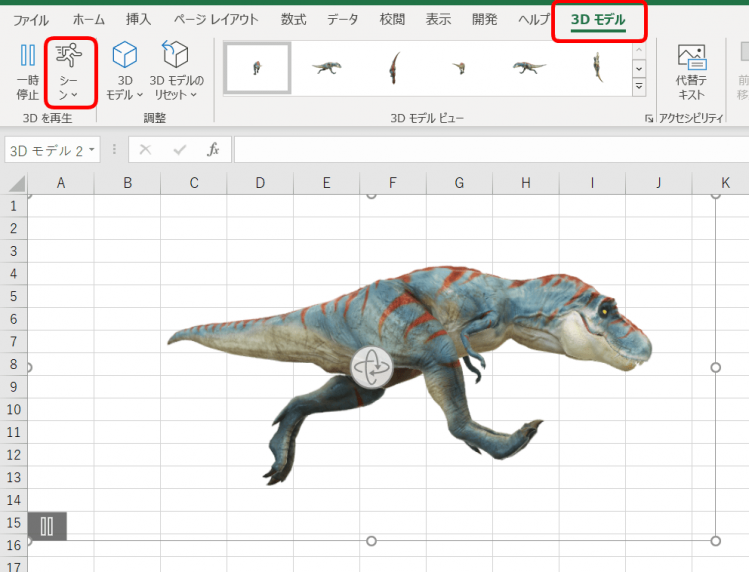
Task: Click the Select All corner triangle
Action: click(x=17, y=183)
